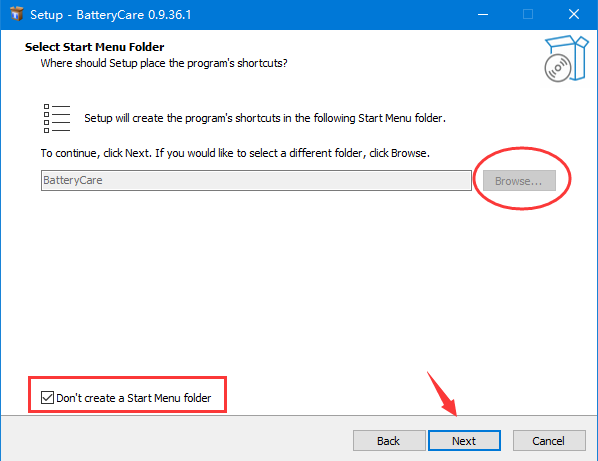Minimize the Setup window
Image resolution: width=598 pixels, height=461 pixels.
[x=483, y=14]
